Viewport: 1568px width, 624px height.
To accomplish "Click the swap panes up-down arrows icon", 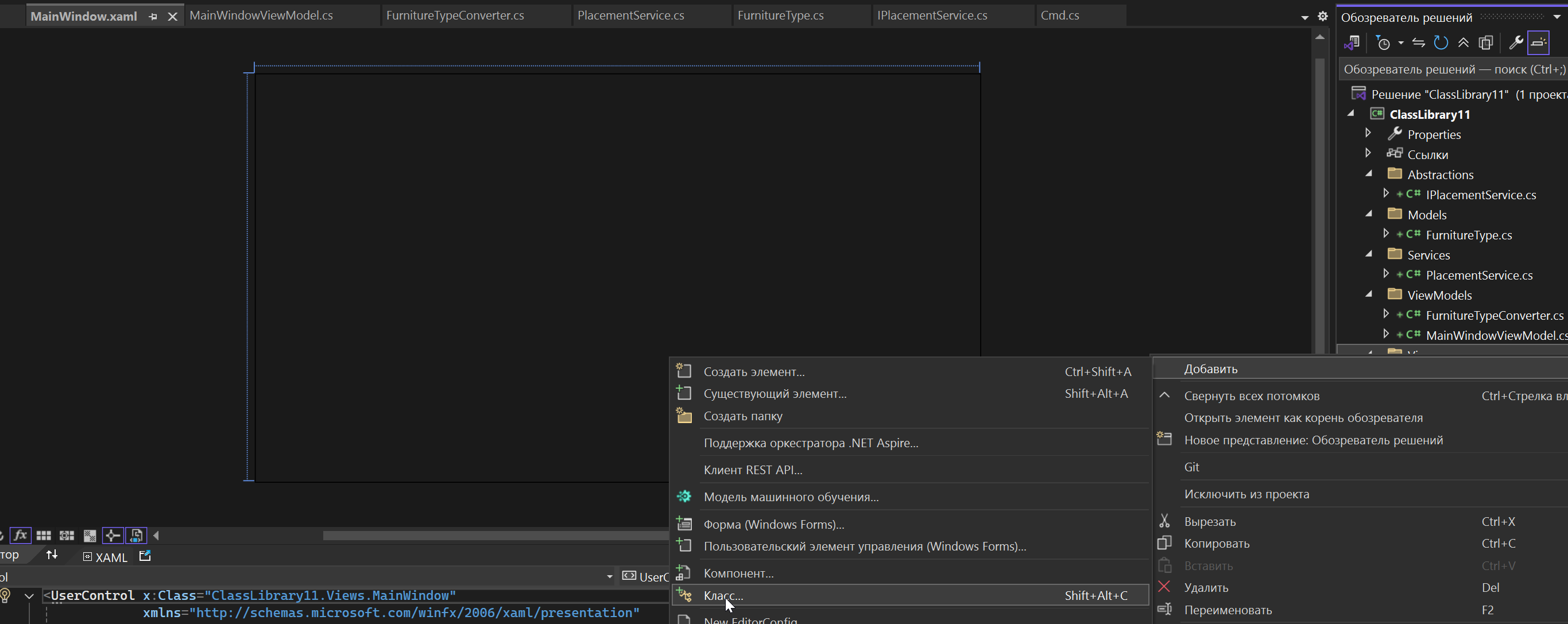I will pos(52,555).
